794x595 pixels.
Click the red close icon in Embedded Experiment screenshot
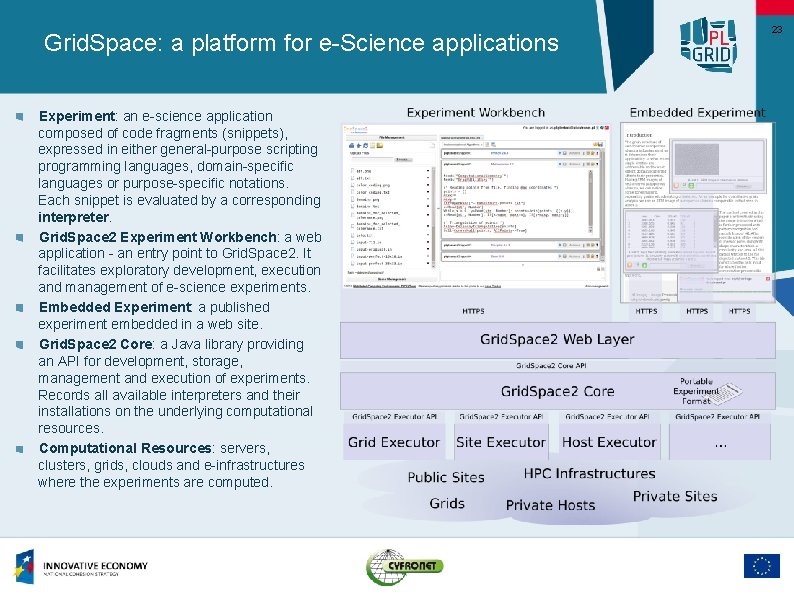(x=767, y=279)
